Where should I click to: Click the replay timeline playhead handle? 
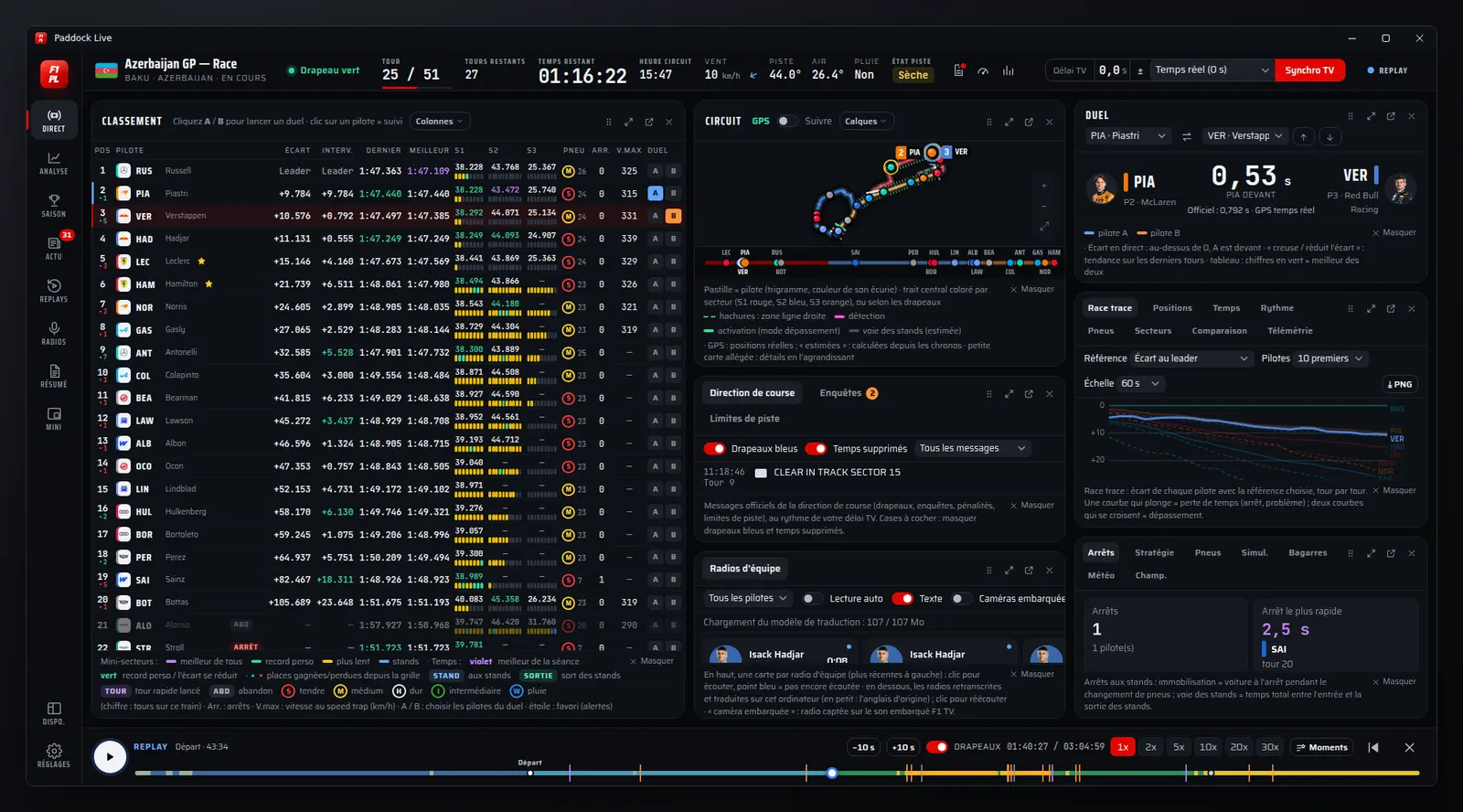pyautogui.click(x=832, y=774)
